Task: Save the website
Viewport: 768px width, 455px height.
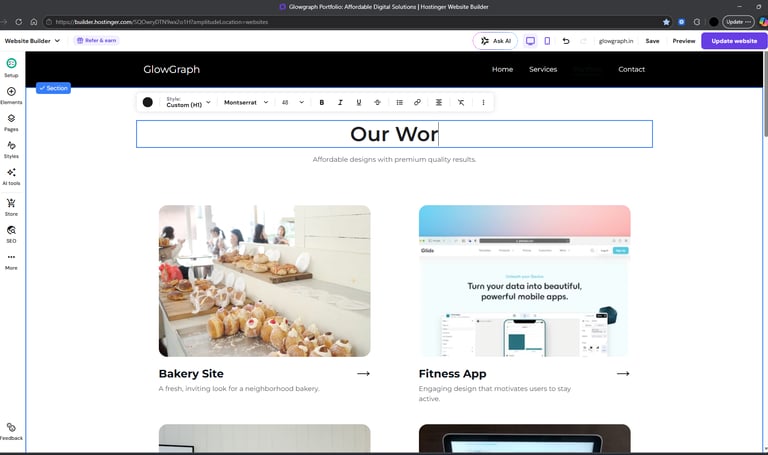Action: tap(652, 41)
